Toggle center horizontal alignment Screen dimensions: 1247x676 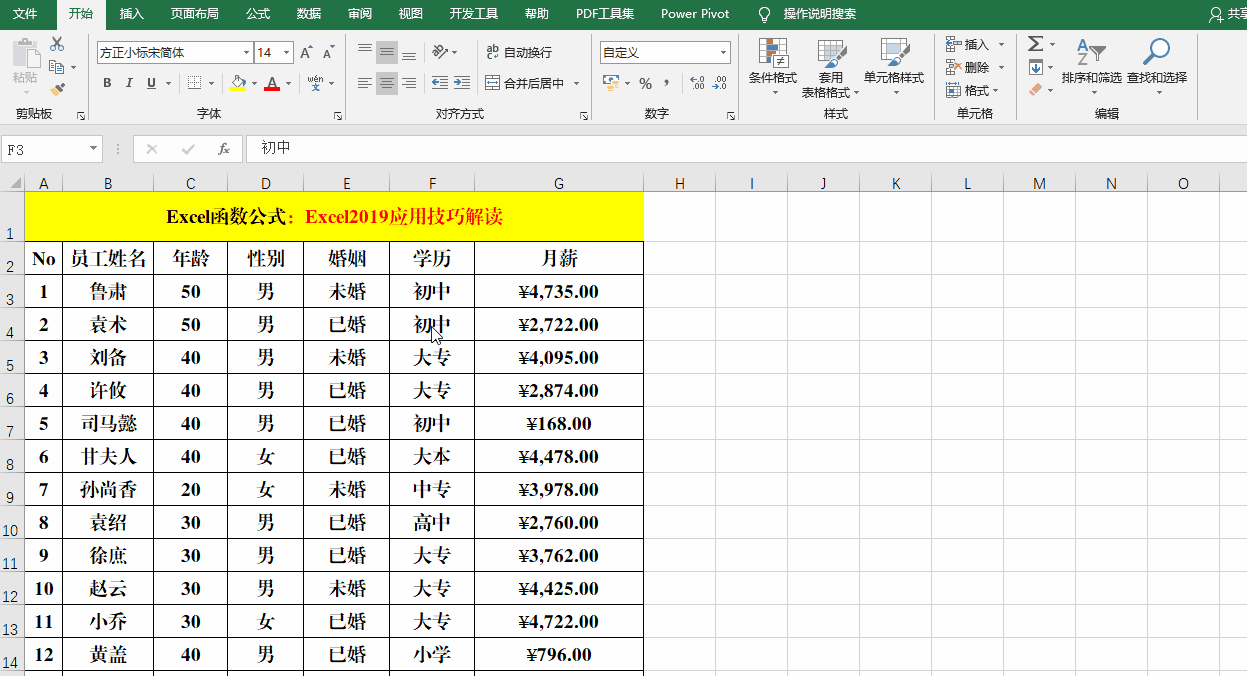[x=387, y=83]
